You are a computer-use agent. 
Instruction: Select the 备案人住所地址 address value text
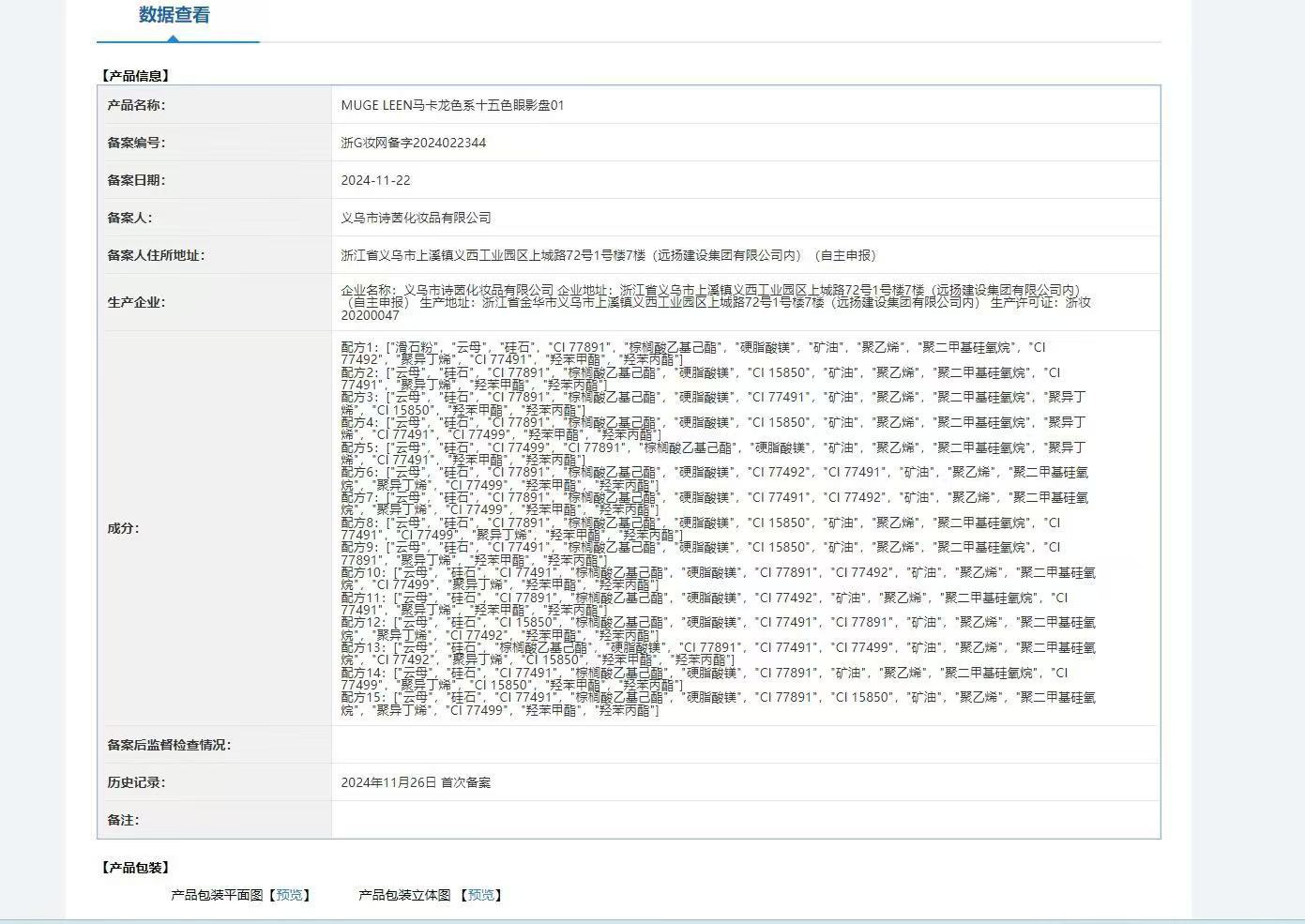pyautogui.click(x=609, y=255)
